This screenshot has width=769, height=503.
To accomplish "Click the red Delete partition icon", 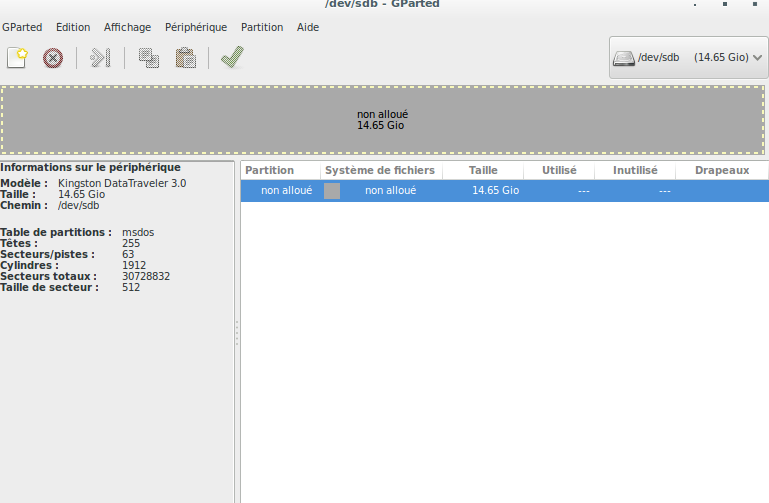I will [53, 58].
